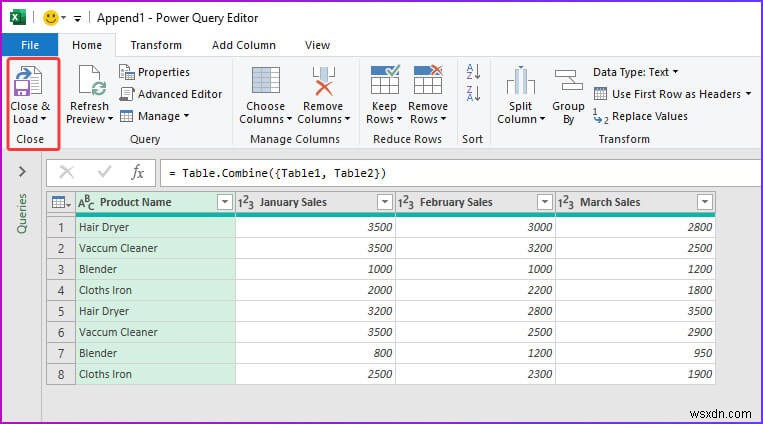763x424 pixels.
Task: Select row number 8
Action: tap(61, 374)
